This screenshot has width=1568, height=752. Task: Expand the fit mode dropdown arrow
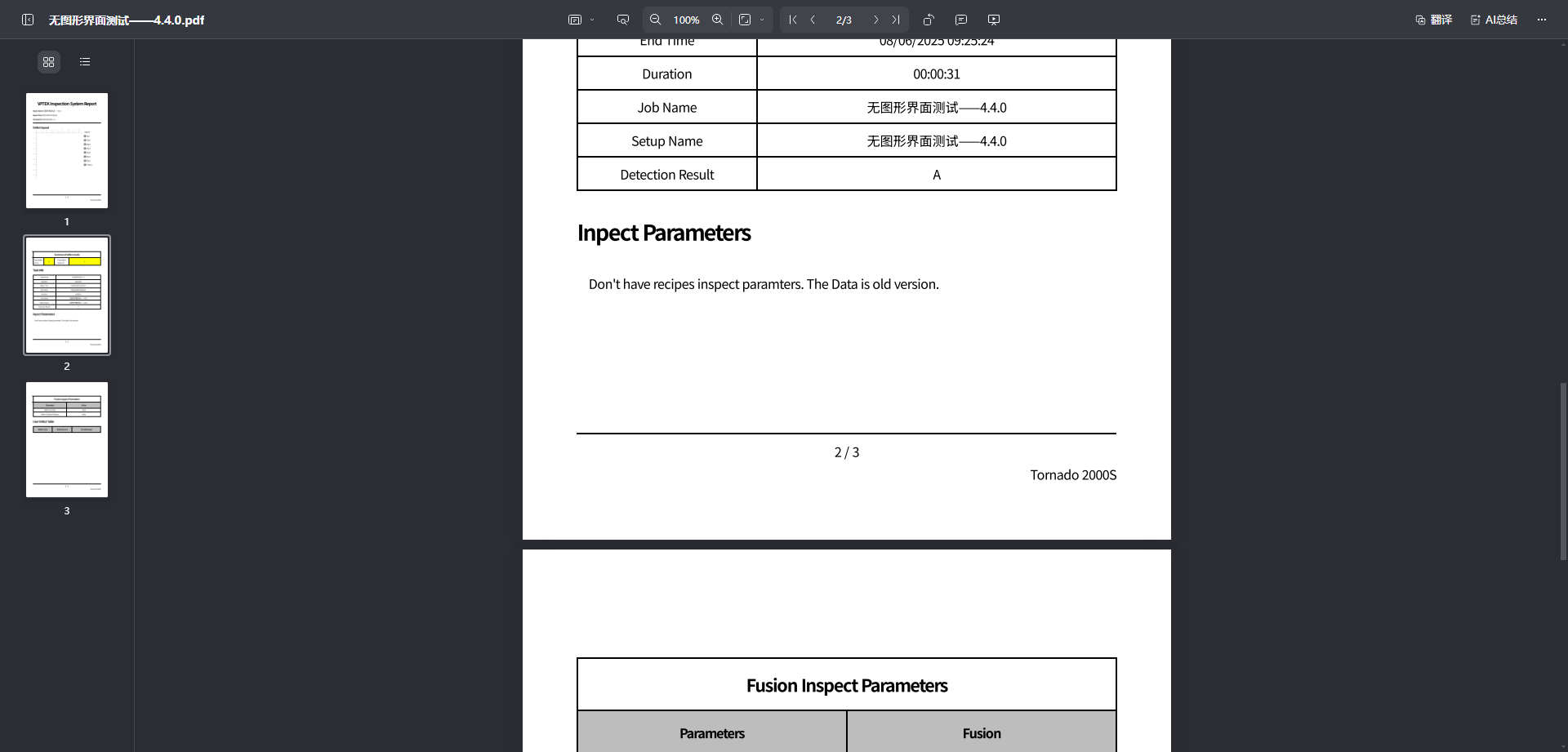[762, 20]
